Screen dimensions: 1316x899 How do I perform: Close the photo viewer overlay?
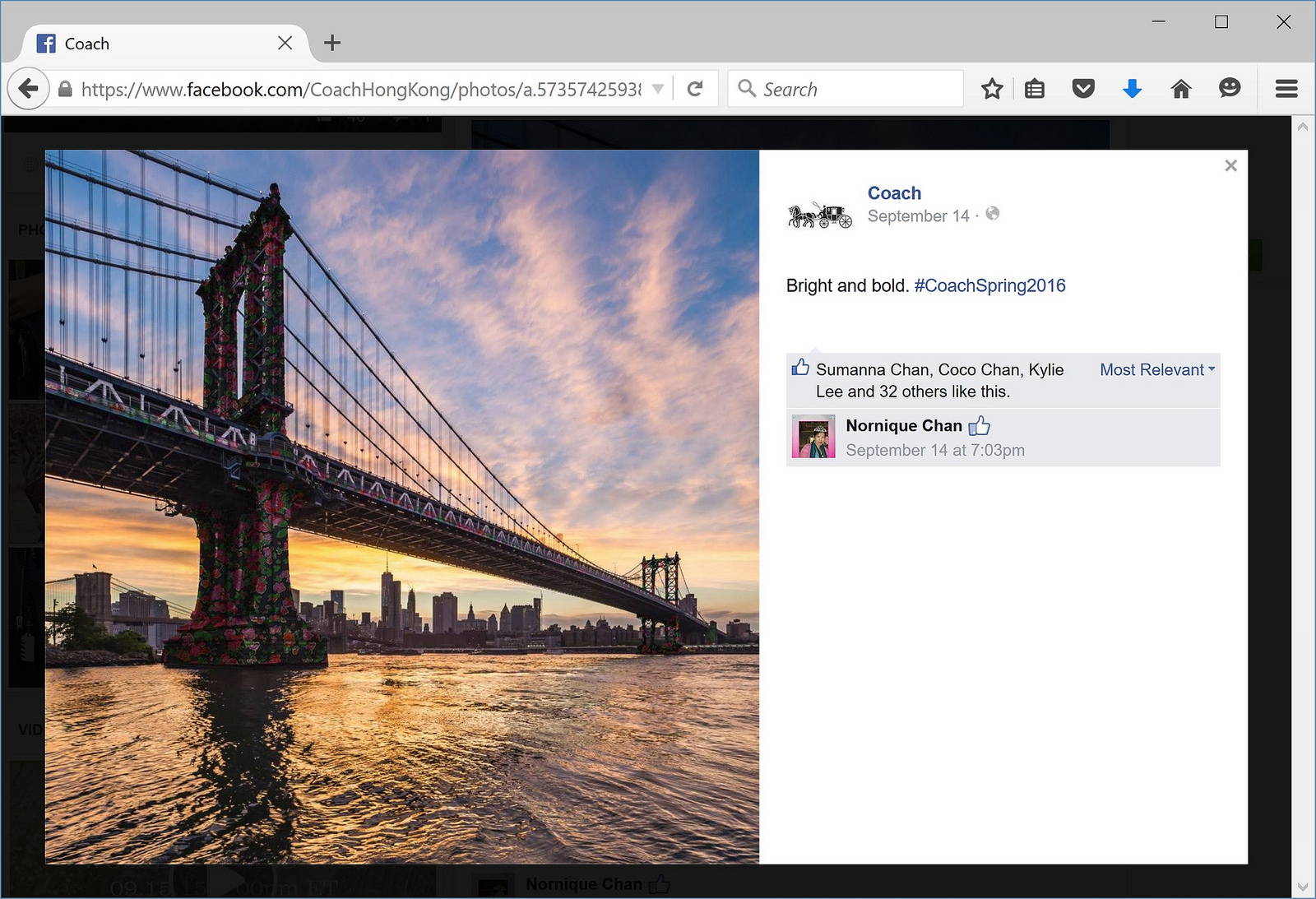1230,165
